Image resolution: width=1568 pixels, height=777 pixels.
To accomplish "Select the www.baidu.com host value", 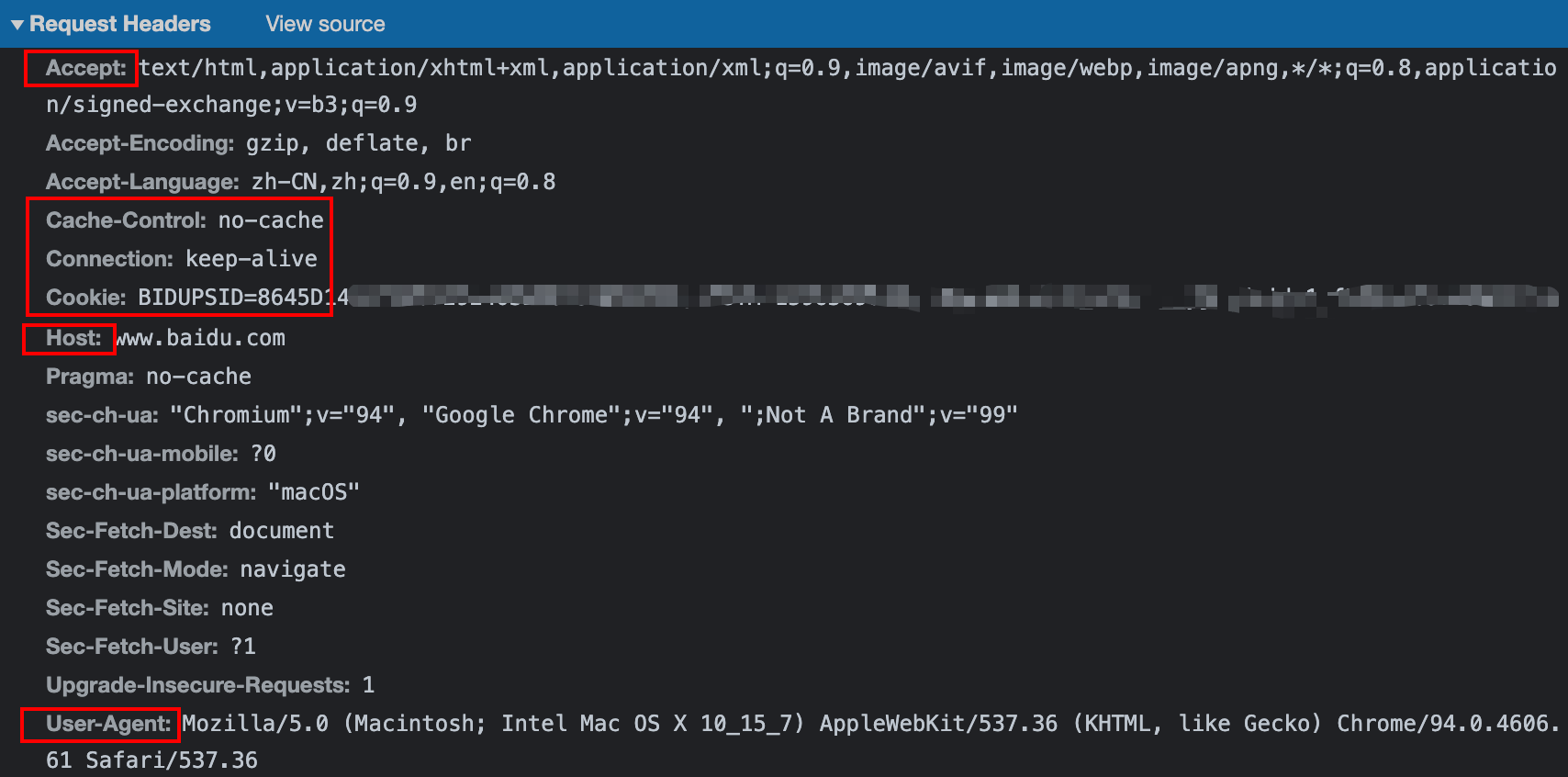I will (x=200, y=338).
